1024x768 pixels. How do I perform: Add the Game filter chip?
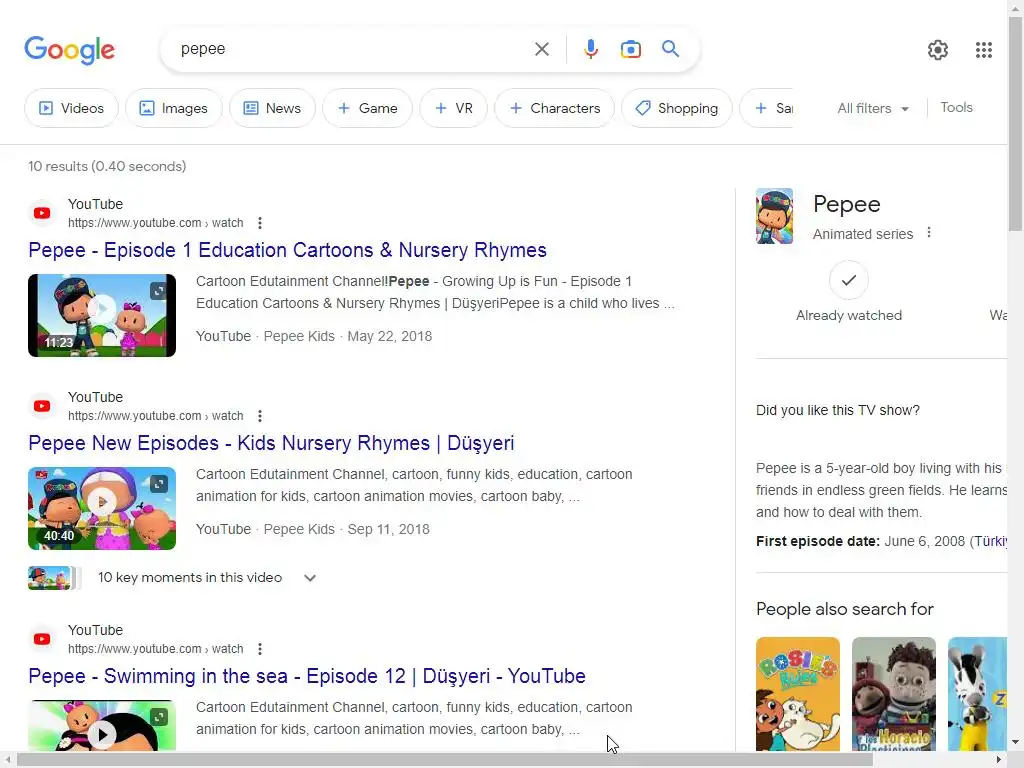click(x=368, y=108)
